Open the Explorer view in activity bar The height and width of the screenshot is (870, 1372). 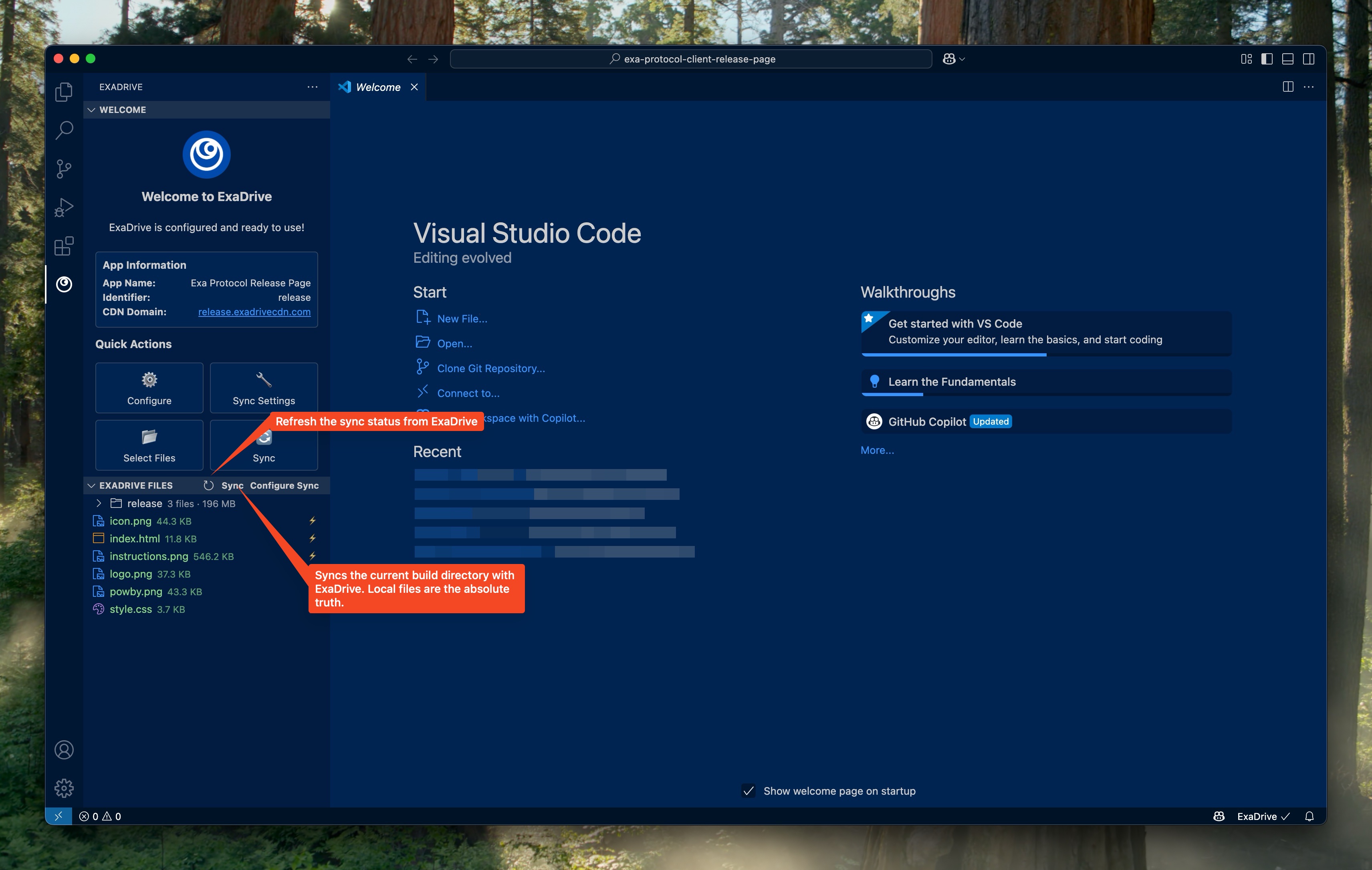click(64, 92)
